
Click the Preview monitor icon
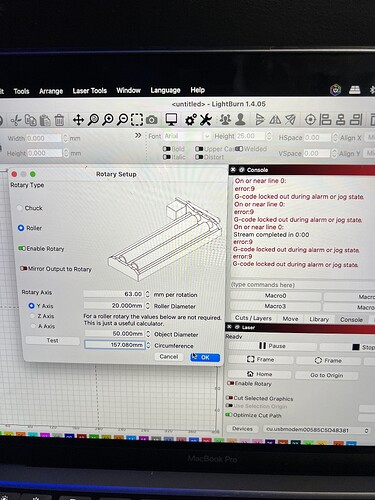171,120
